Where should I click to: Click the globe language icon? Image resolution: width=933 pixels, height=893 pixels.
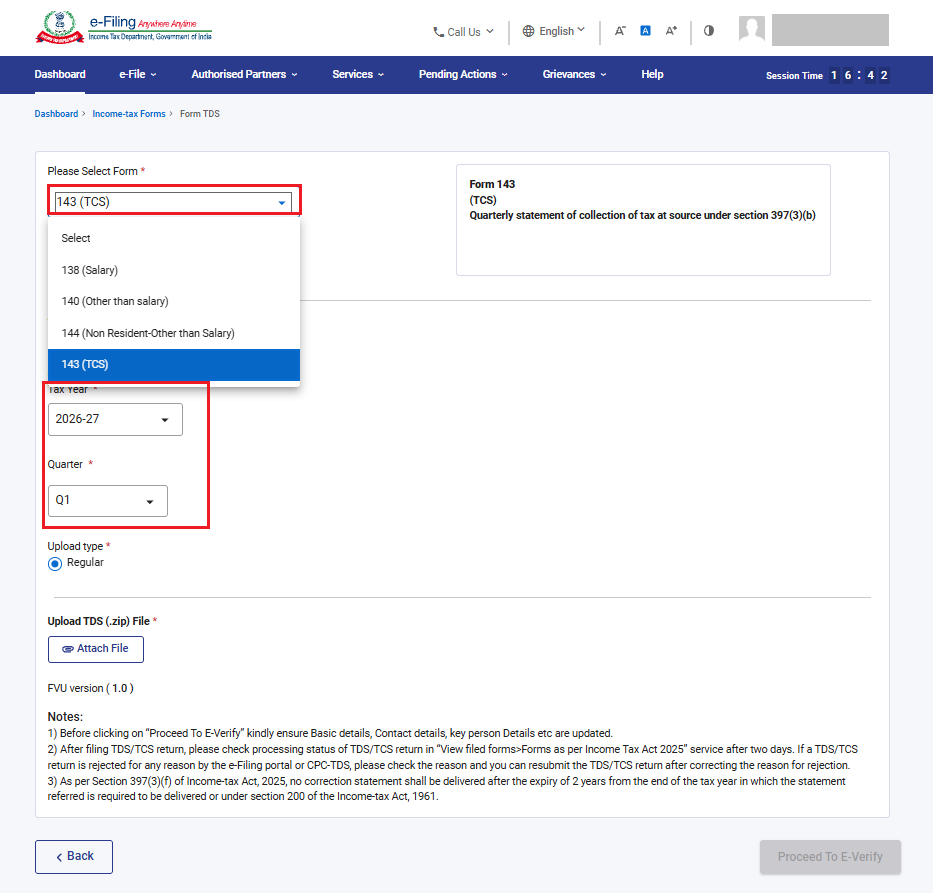point(528,31)
